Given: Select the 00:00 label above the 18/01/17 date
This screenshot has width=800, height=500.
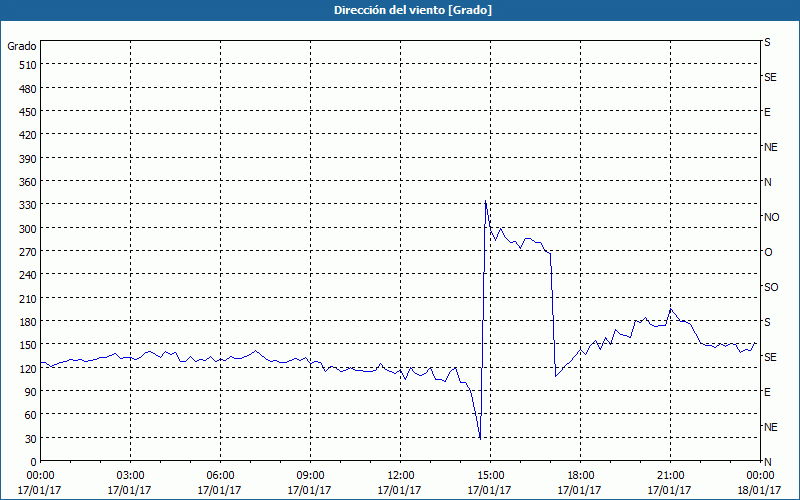Looking at the screenshot, I should coord(760,476).
